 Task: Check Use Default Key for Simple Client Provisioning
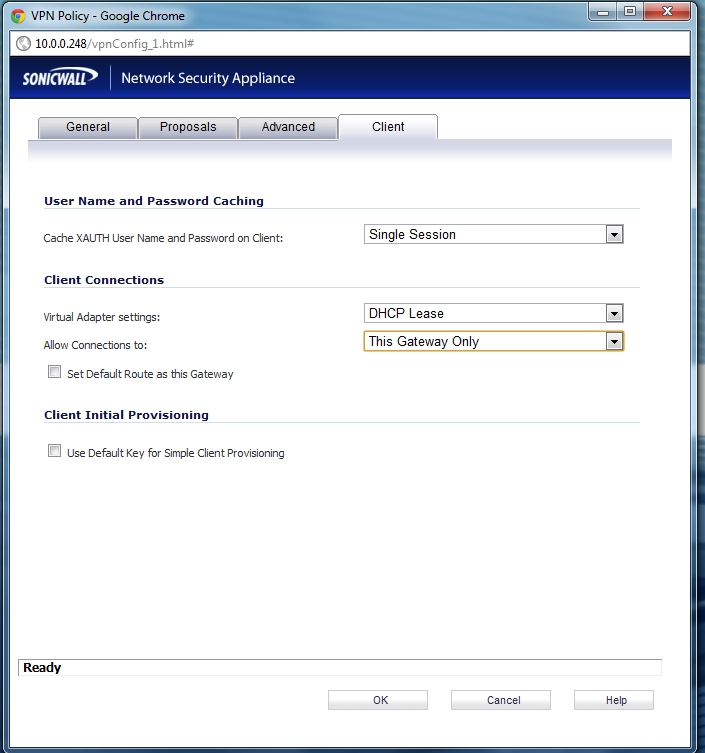click(x=54, y=450)
